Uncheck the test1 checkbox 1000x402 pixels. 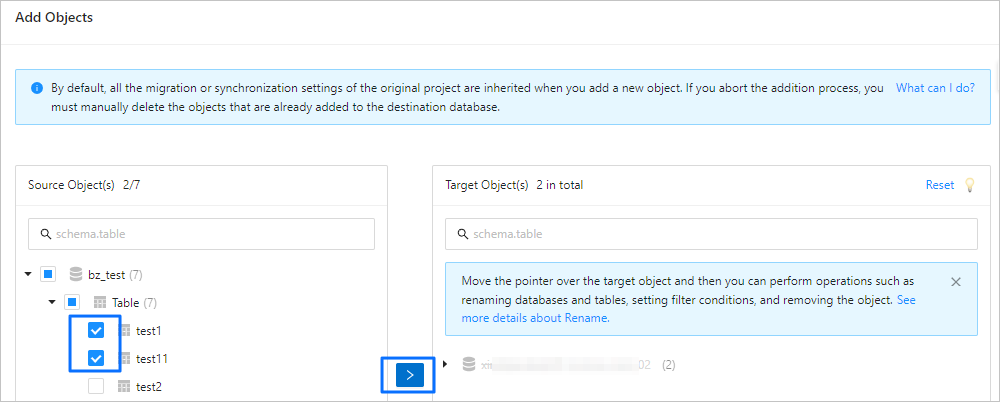click(x=96, y=330)
